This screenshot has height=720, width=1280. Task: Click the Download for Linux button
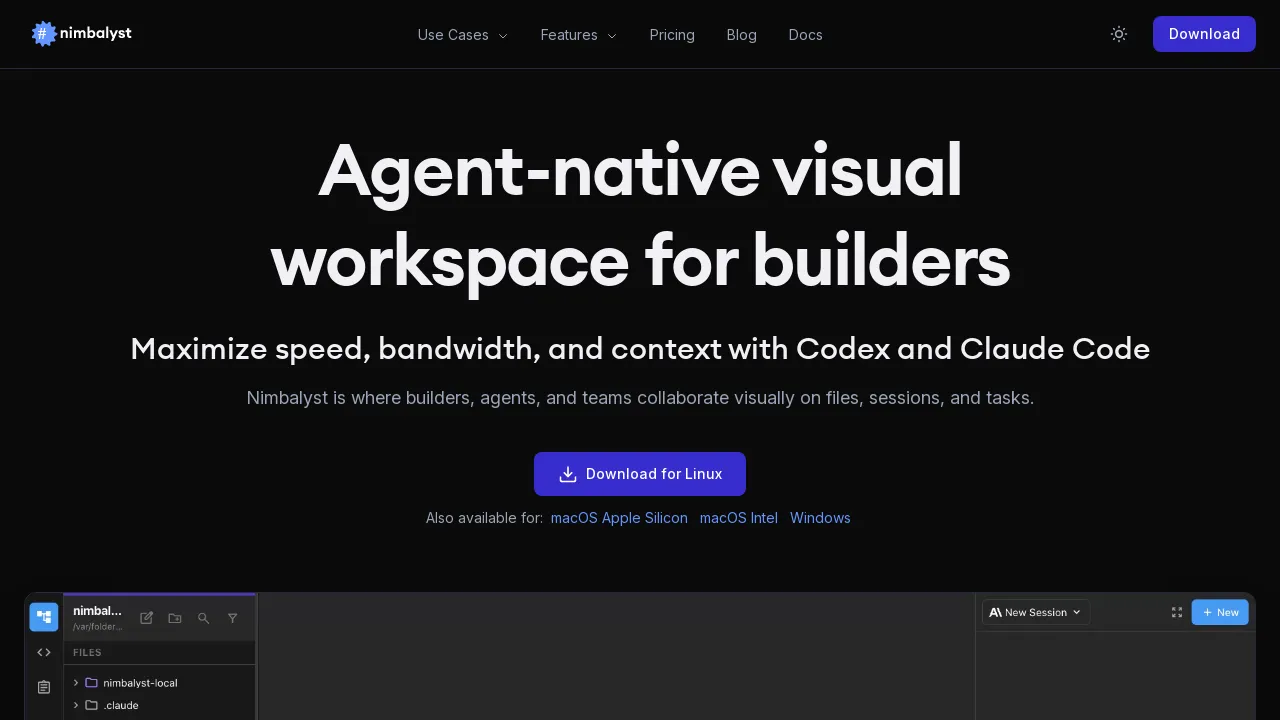click(640, 474)
